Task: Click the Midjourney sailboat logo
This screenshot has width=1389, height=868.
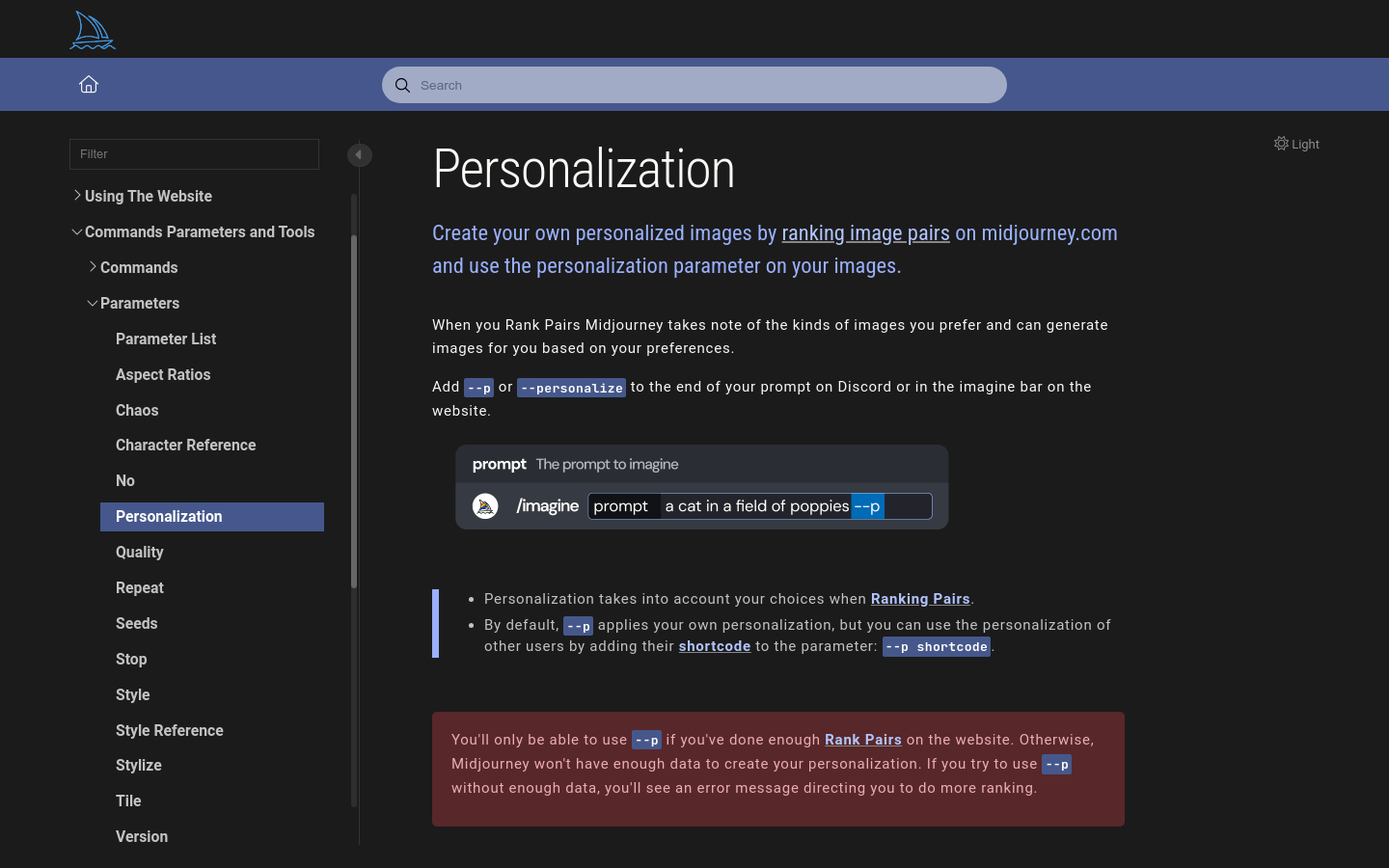Action: pyautogui.click(x=92, y=29)
